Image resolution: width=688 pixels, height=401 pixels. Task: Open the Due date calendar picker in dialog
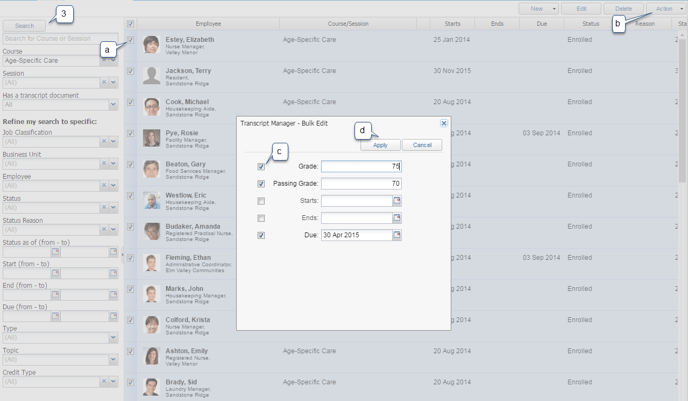coord(397,235)
